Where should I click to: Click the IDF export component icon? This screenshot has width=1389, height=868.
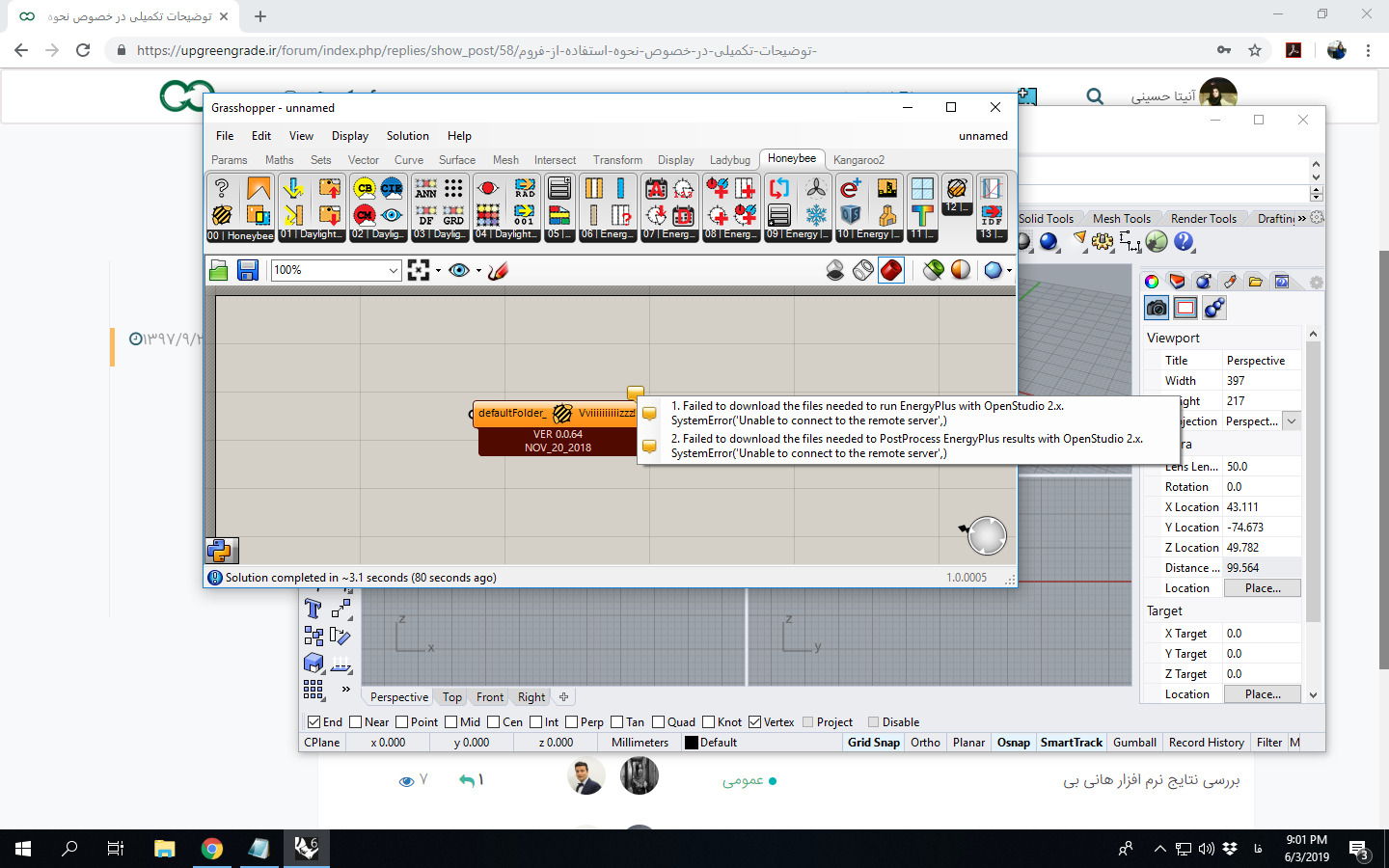(x=992, y=215)
